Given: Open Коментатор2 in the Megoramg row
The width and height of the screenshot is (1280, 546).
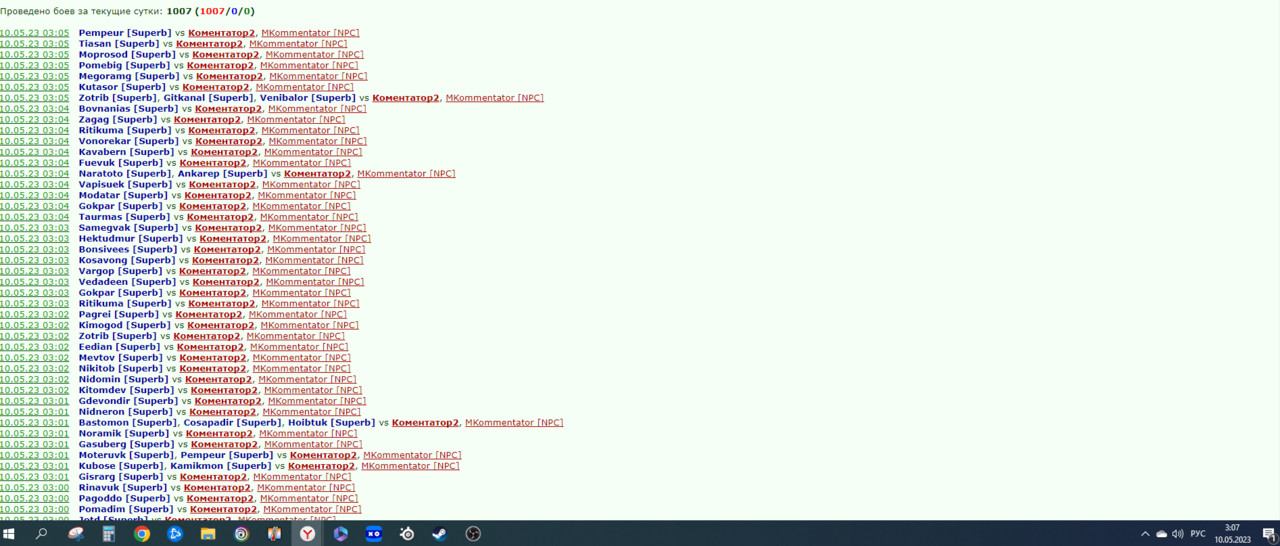Looking at the screenshot, I should click(x=229, y=76).
